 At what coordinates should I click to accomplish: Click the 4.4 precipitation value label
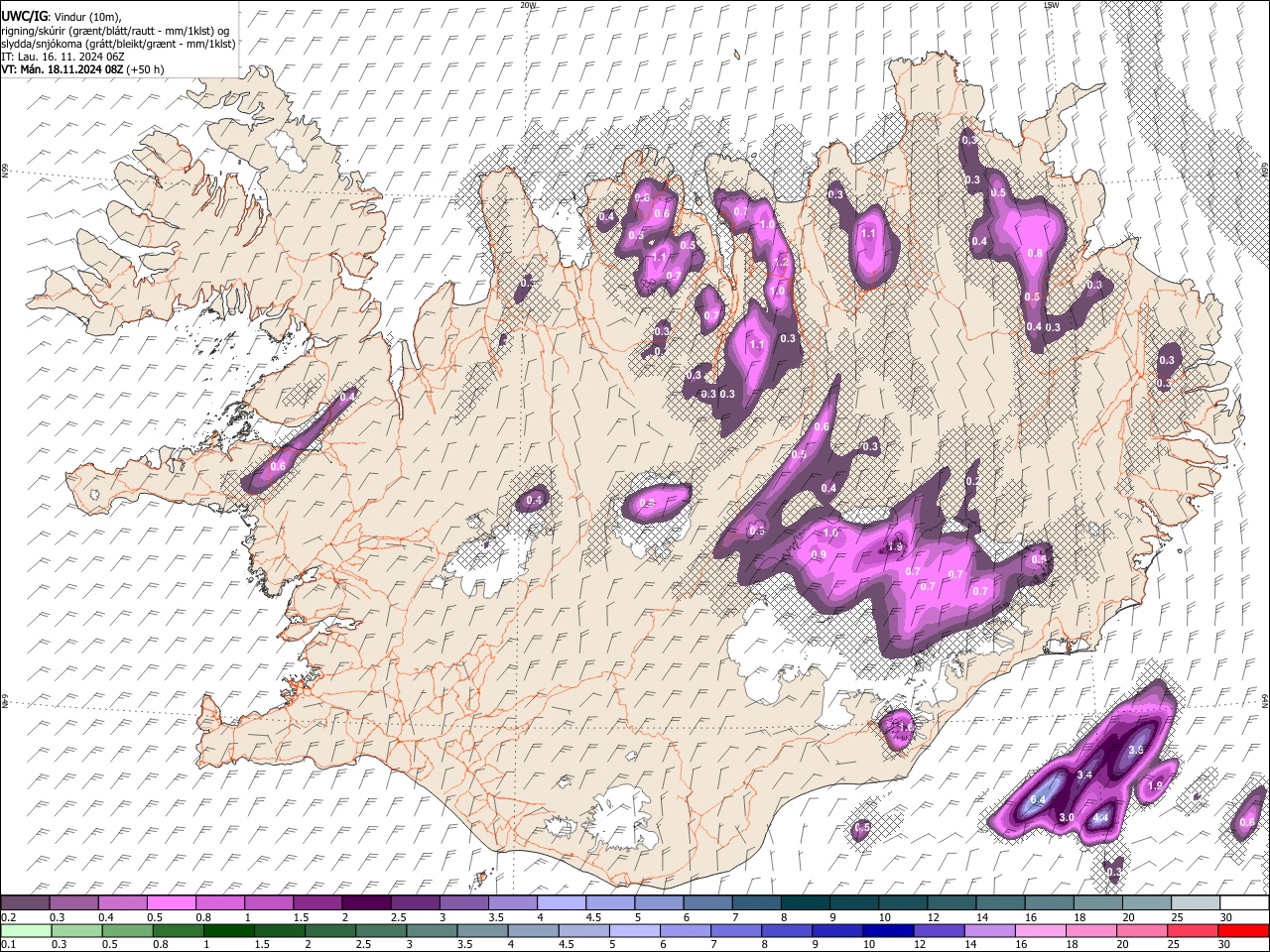click(x=1100, y=818)
